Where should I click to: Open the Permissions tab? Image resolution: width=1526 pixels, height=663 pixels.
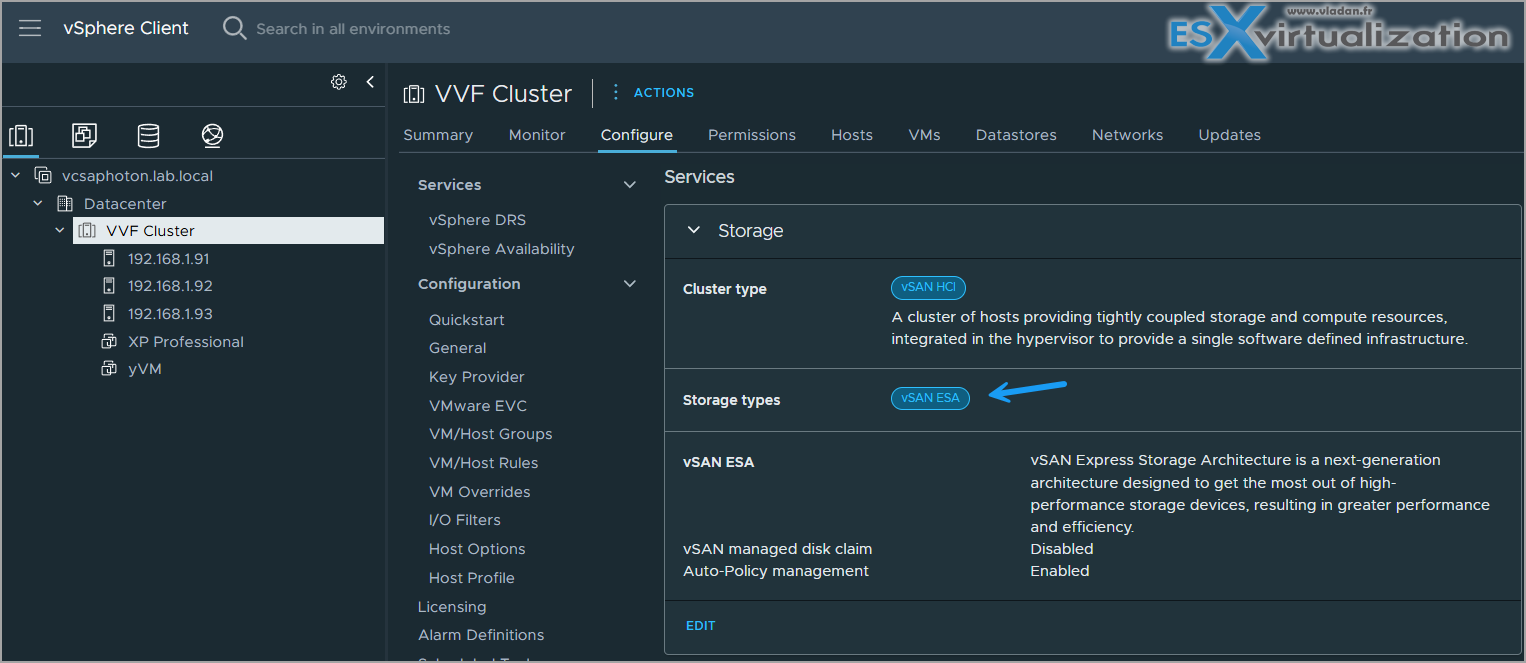(752, 135)
